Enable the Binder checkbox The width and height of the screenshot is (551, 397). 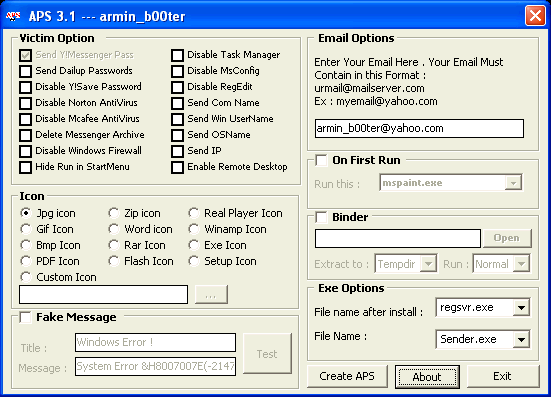tap(321, 217)
